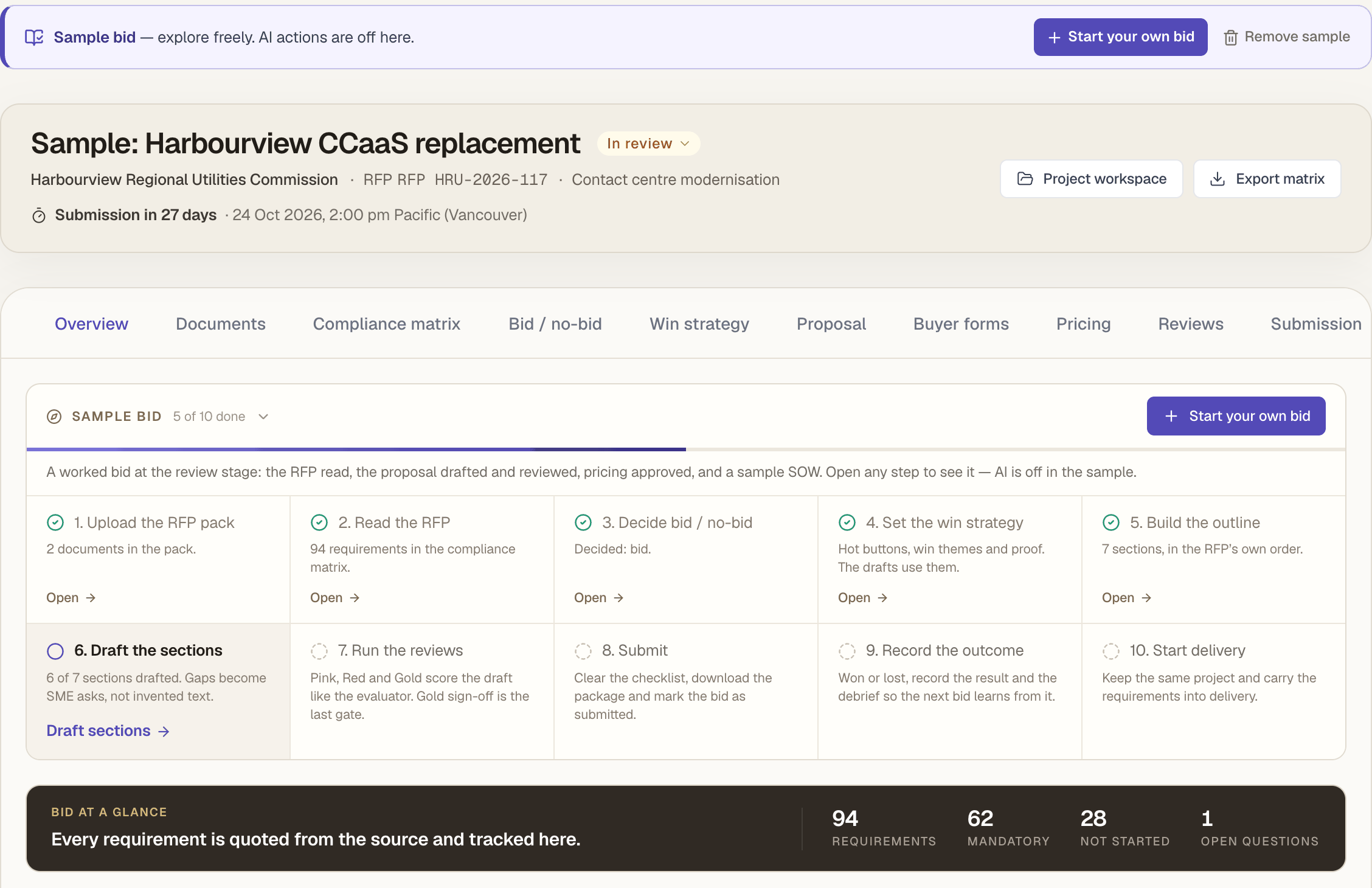
Task: Click Start your own bid in checklist card
Action: [1236, 416]
